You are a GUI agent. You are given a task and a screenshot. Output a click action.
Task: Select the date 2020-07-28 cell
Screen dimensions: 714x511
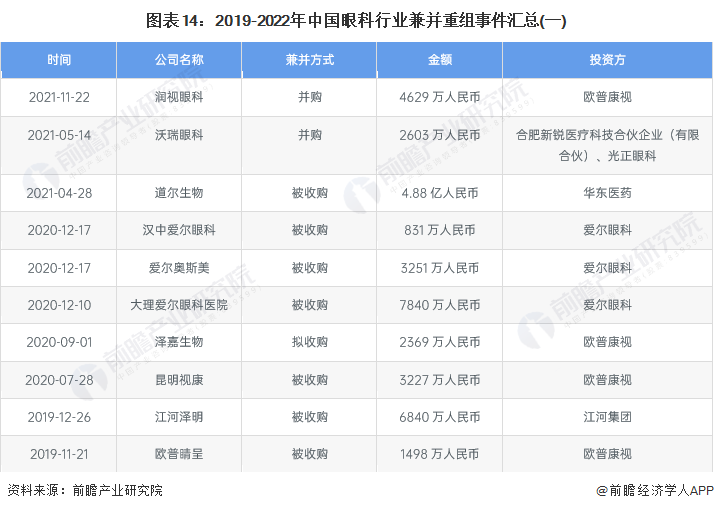coord(59,380)
